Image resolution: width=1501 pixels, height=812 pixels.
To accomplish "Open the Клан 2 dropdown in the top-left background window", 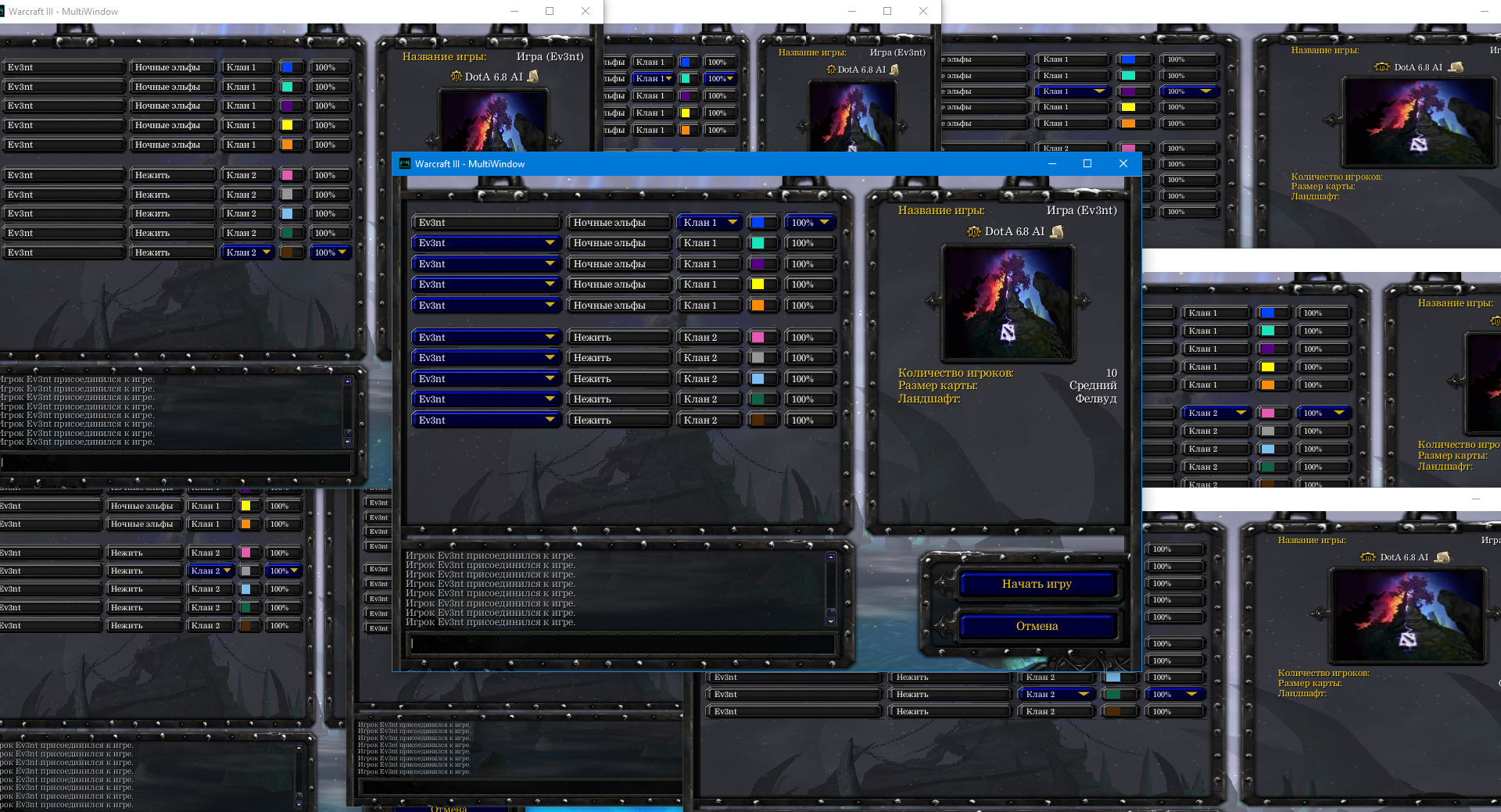I will [248, 252].
